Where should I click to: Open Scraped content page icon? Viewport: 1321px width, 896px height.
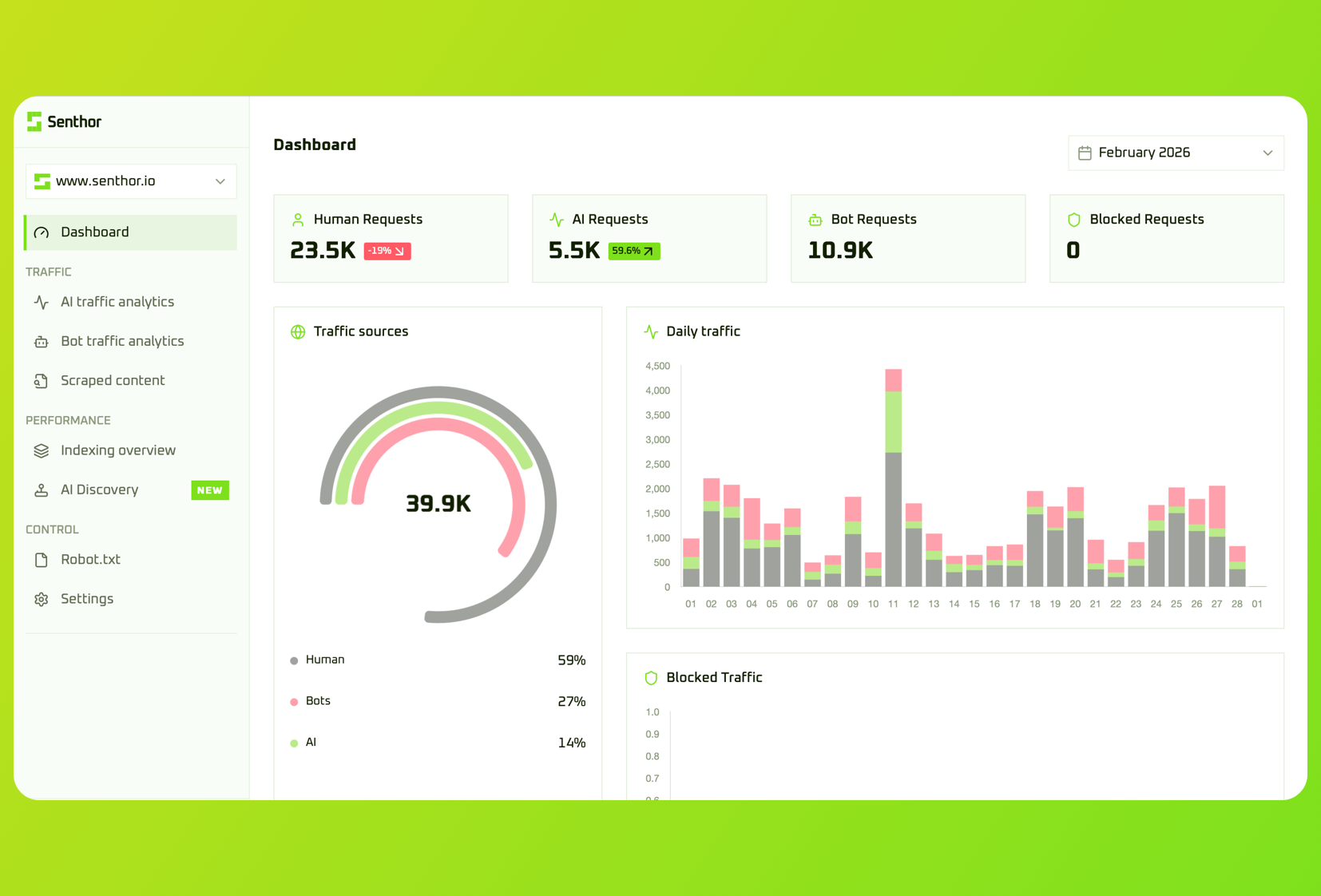tap(42, 381)
